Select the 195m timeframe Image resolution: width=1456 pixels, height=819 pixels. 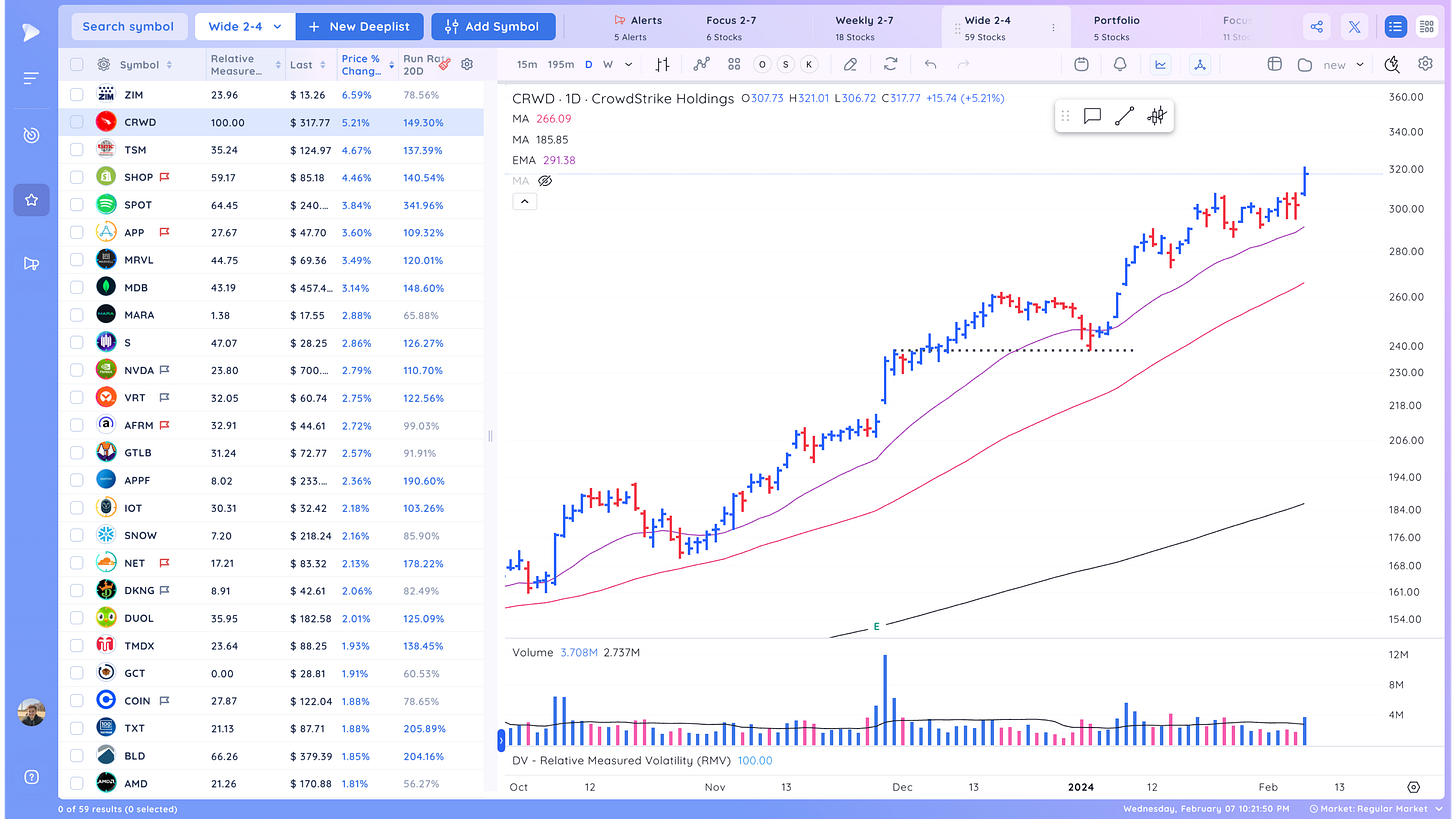click(561, 64)
